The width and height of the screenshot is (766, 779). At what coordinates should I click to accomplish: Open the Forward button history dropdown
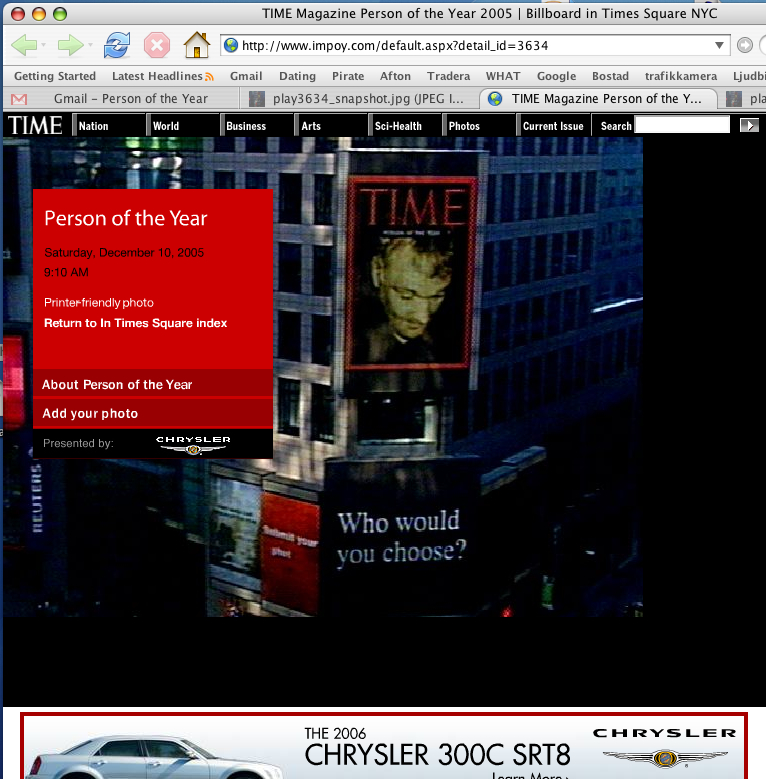[x=90, y=45]
